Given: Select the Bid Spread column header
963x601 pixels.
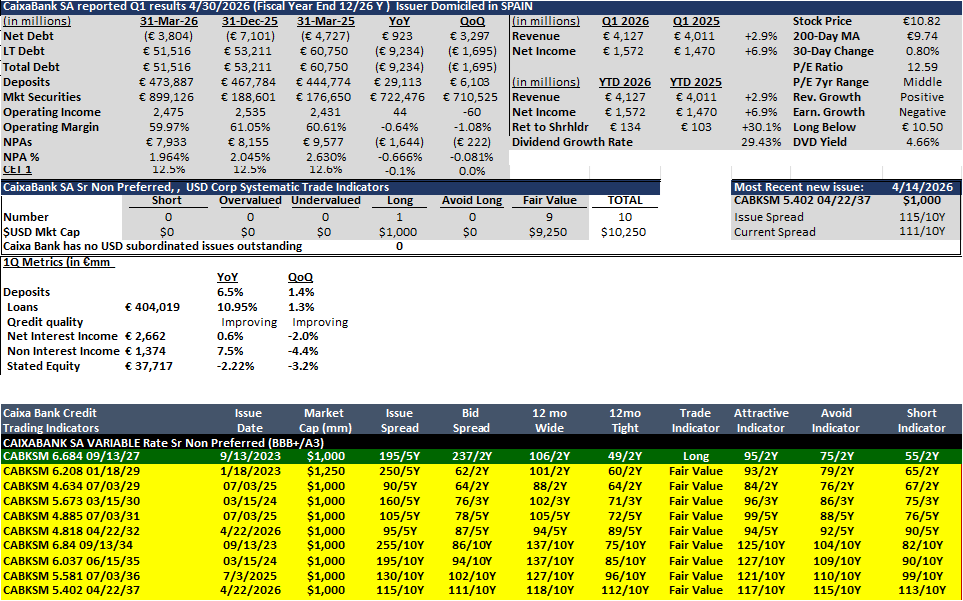Looking at the screenshot, I should (x=475, y=421).
